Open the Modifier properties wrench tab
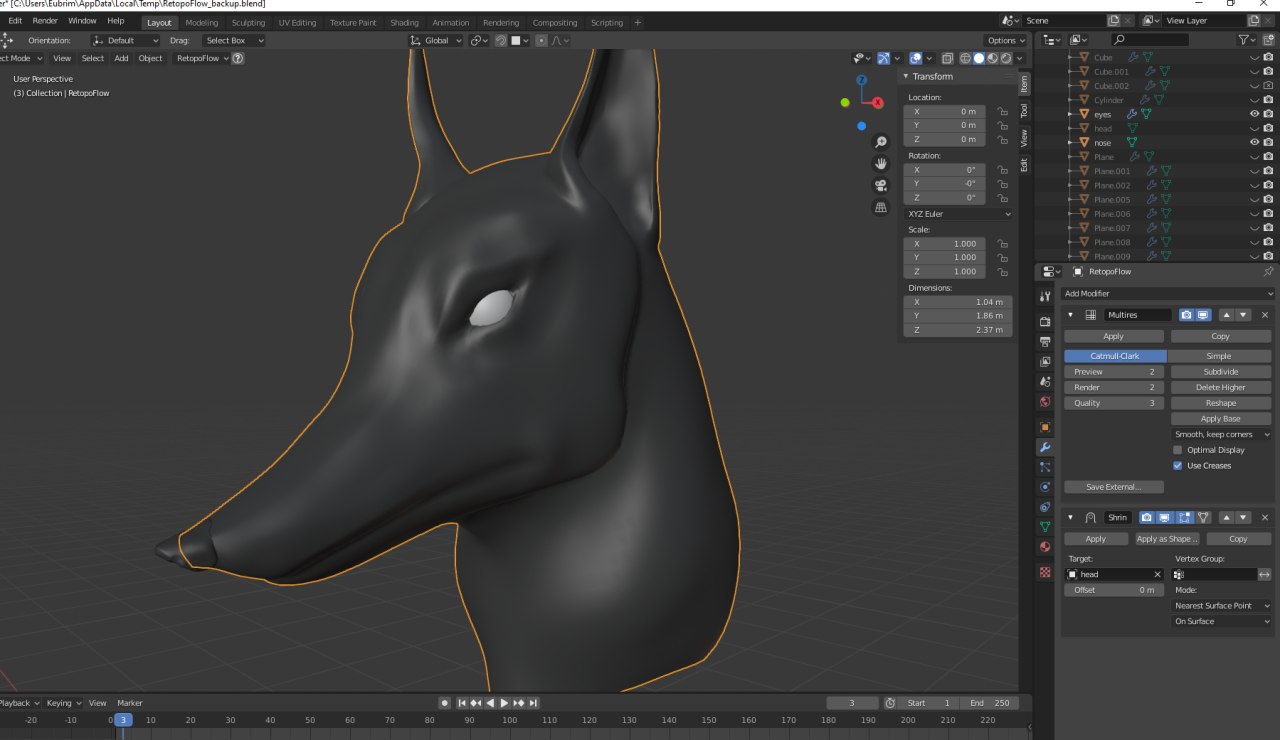The width and height of the screenshot is (1280, 740). point(1045,447)
